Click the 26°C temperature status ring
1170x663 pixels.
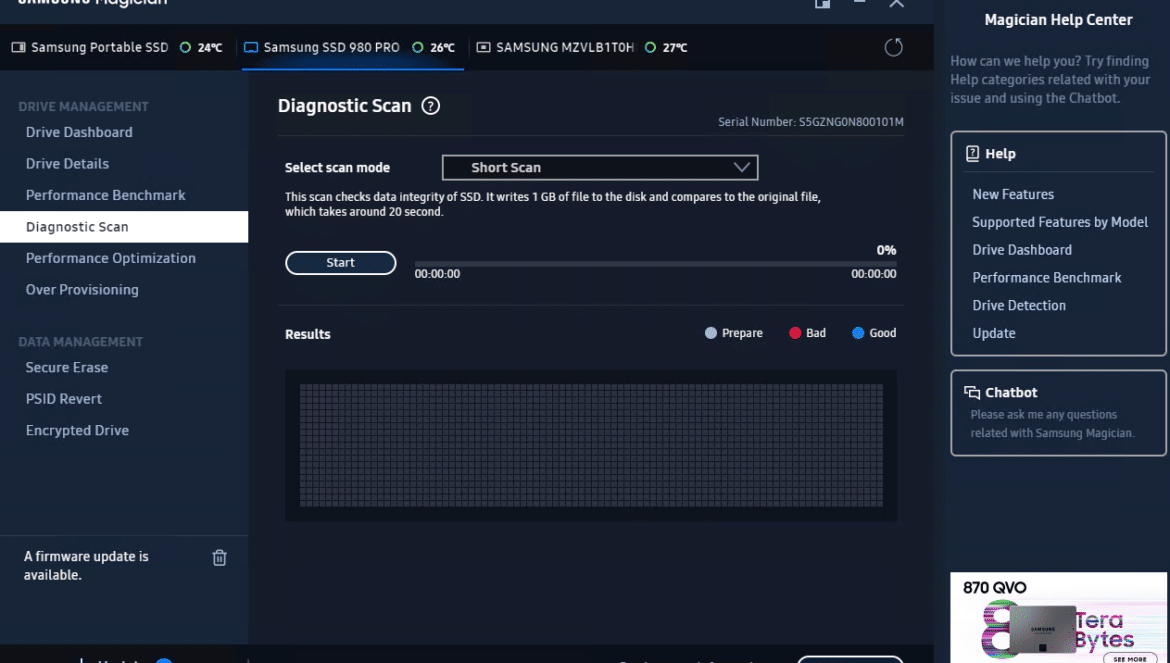418,48
